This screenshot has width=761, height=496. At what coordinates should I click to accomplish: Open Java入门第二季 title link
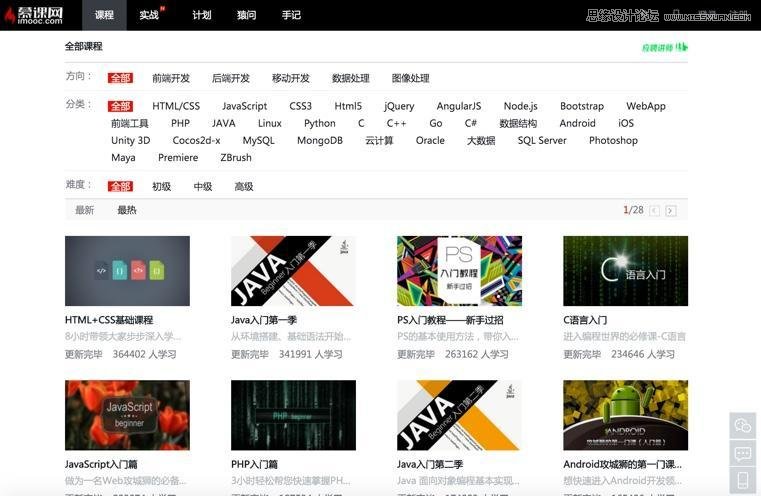point(430,464)
